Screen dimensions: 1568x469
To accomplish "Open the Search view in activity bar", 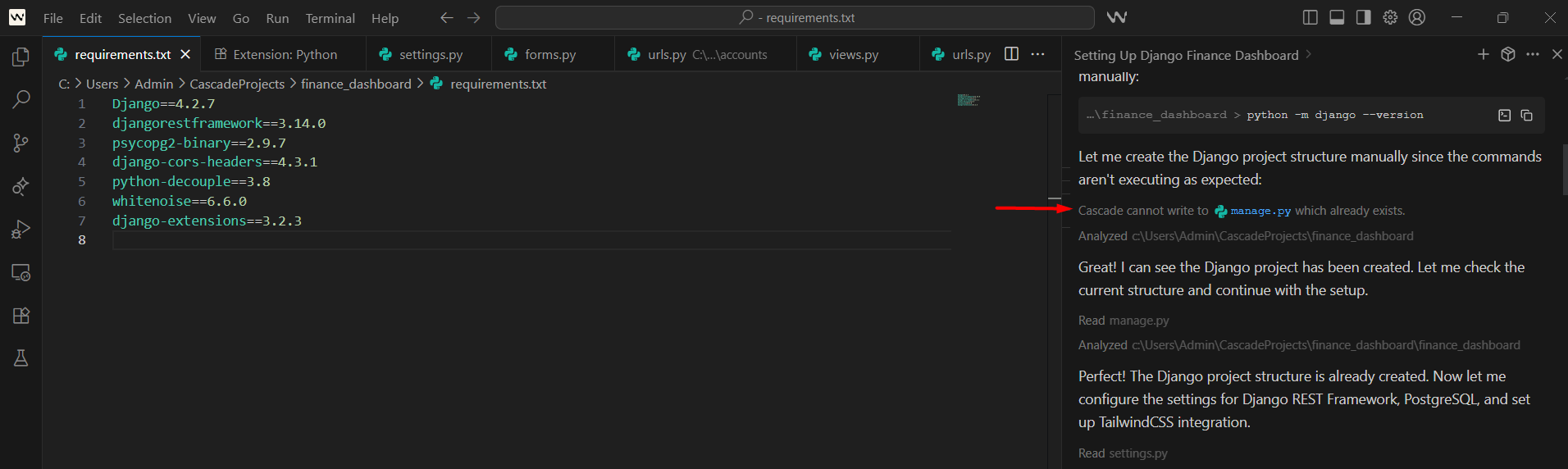I will [21, 99].
